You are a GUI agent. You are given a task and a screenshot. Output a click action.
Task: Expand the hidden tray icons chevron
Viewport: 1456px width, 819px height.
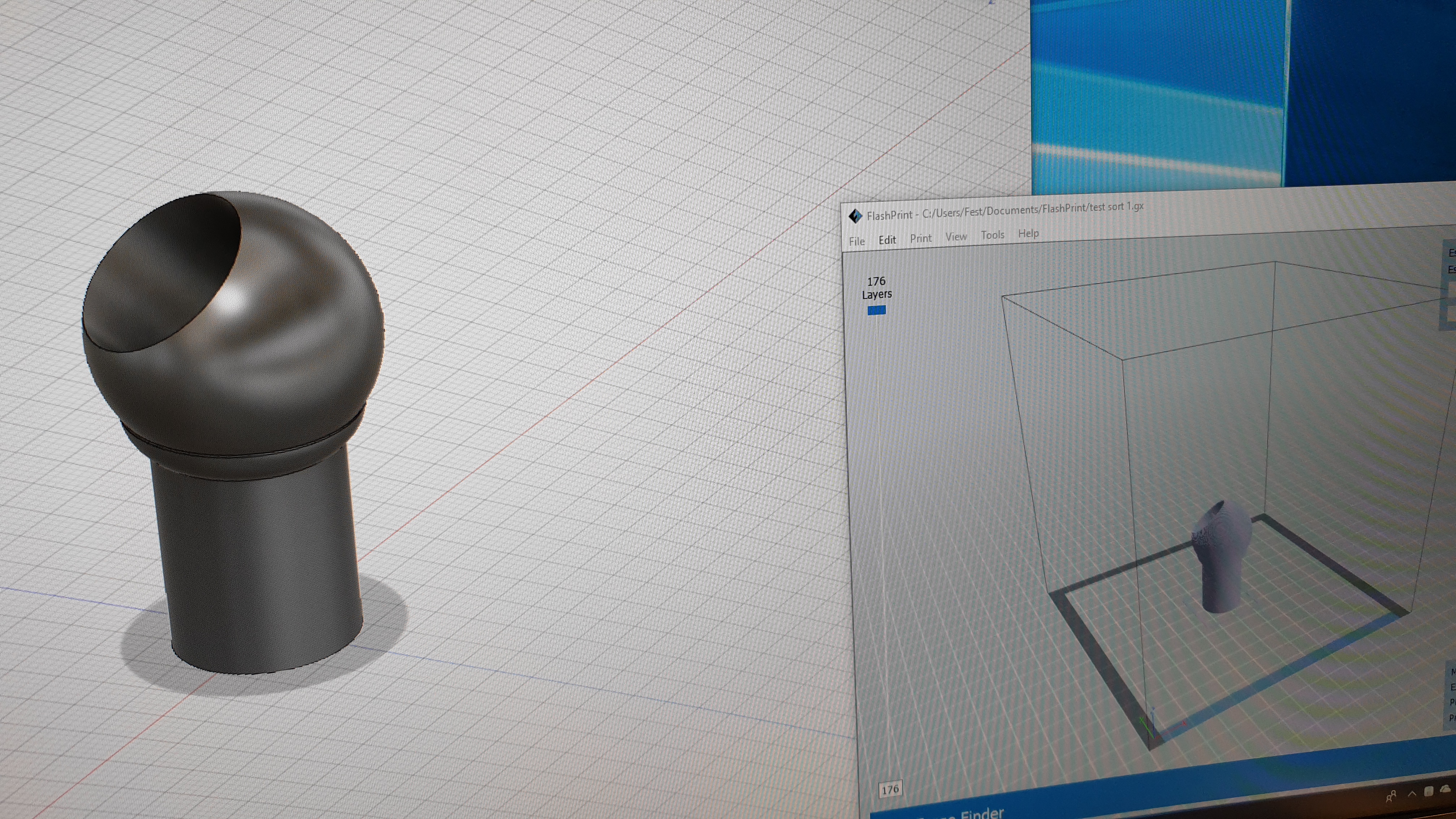[1411, 794]
